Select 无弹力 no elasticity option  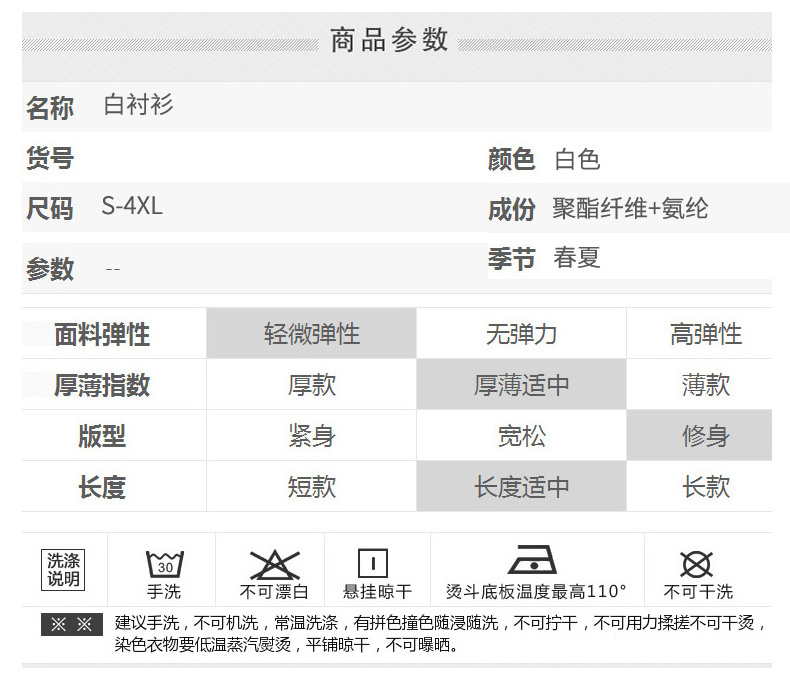coord(521,334)
